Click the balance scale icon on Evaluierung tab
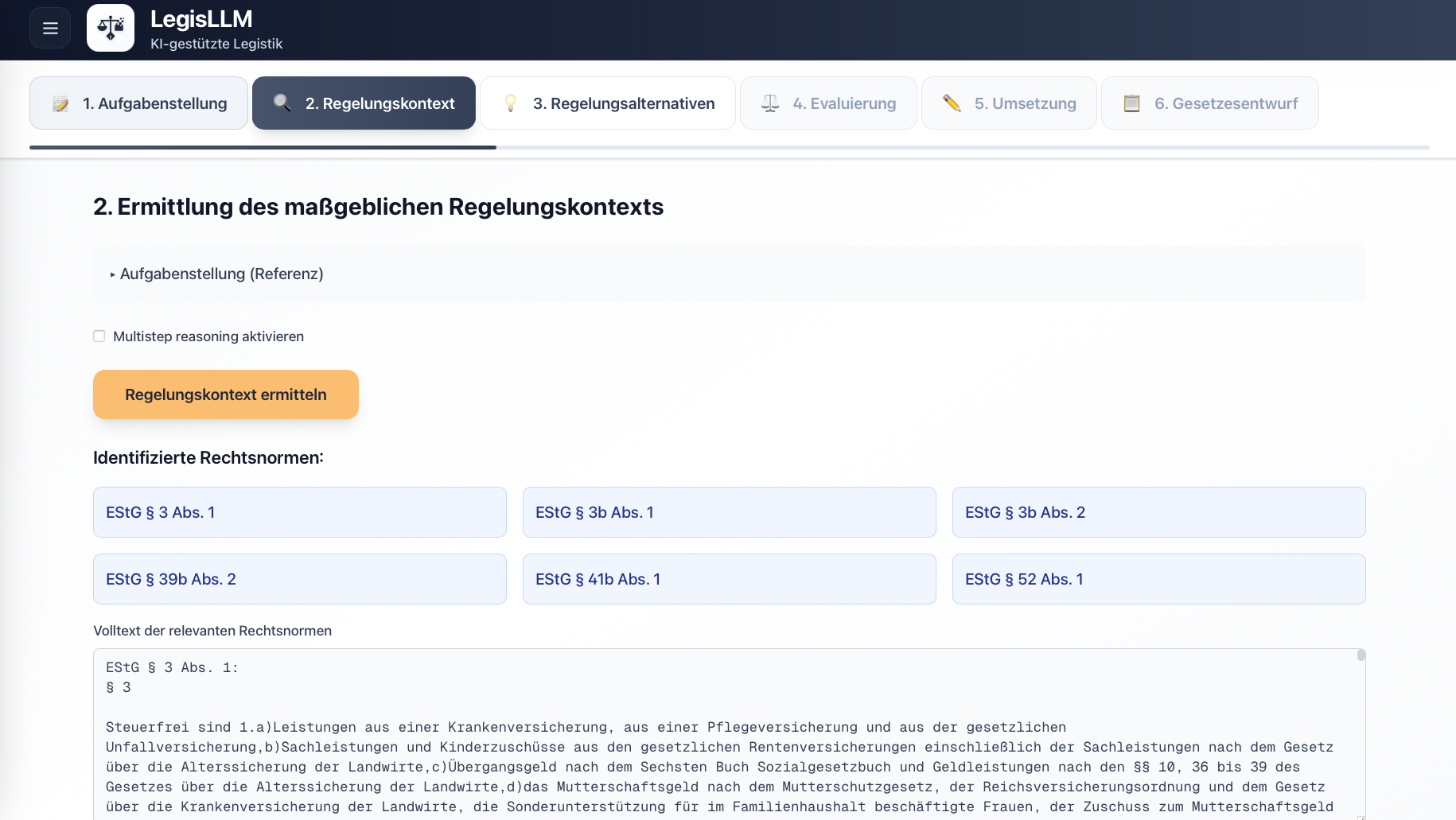The height and width of the screenshot is (820, 1456). coord(769,103)
